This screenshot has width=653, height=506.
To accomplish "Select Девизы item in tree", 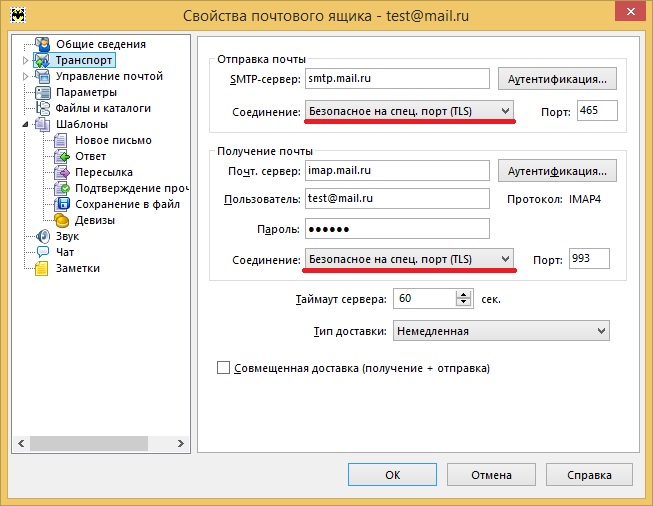I will pos(95,220).
